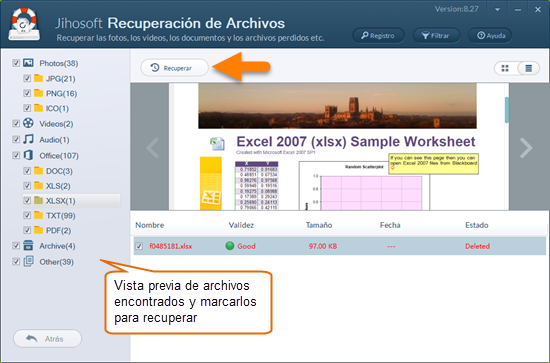The width and height of the screenshot is (550, 363).
Task: Open the title bar dropdown arrow menu
Action: (497, 10)
